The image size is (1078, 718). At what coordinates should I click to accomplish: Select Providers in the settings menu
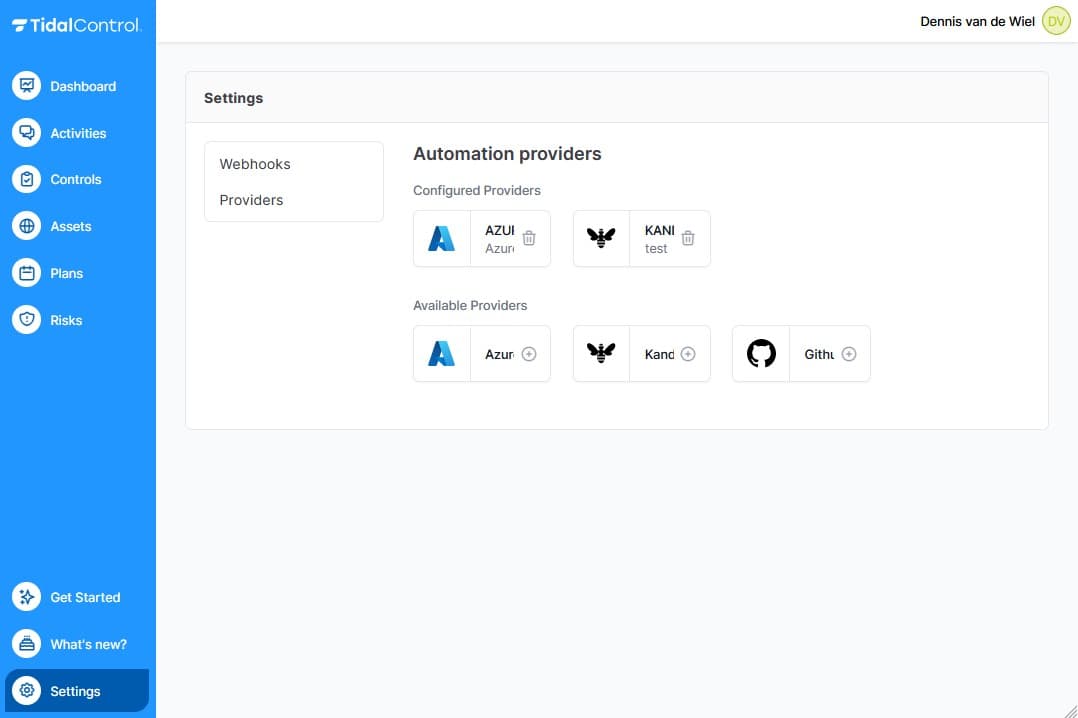pyautogui.click(x=251, y=200)
